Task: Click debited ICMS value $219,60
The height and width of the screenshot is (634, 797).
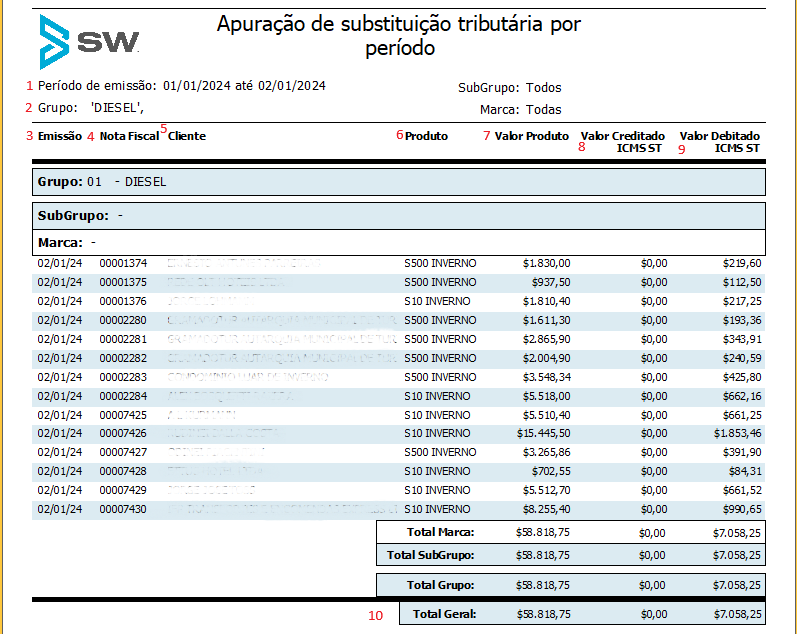Action: click(742, 263)
